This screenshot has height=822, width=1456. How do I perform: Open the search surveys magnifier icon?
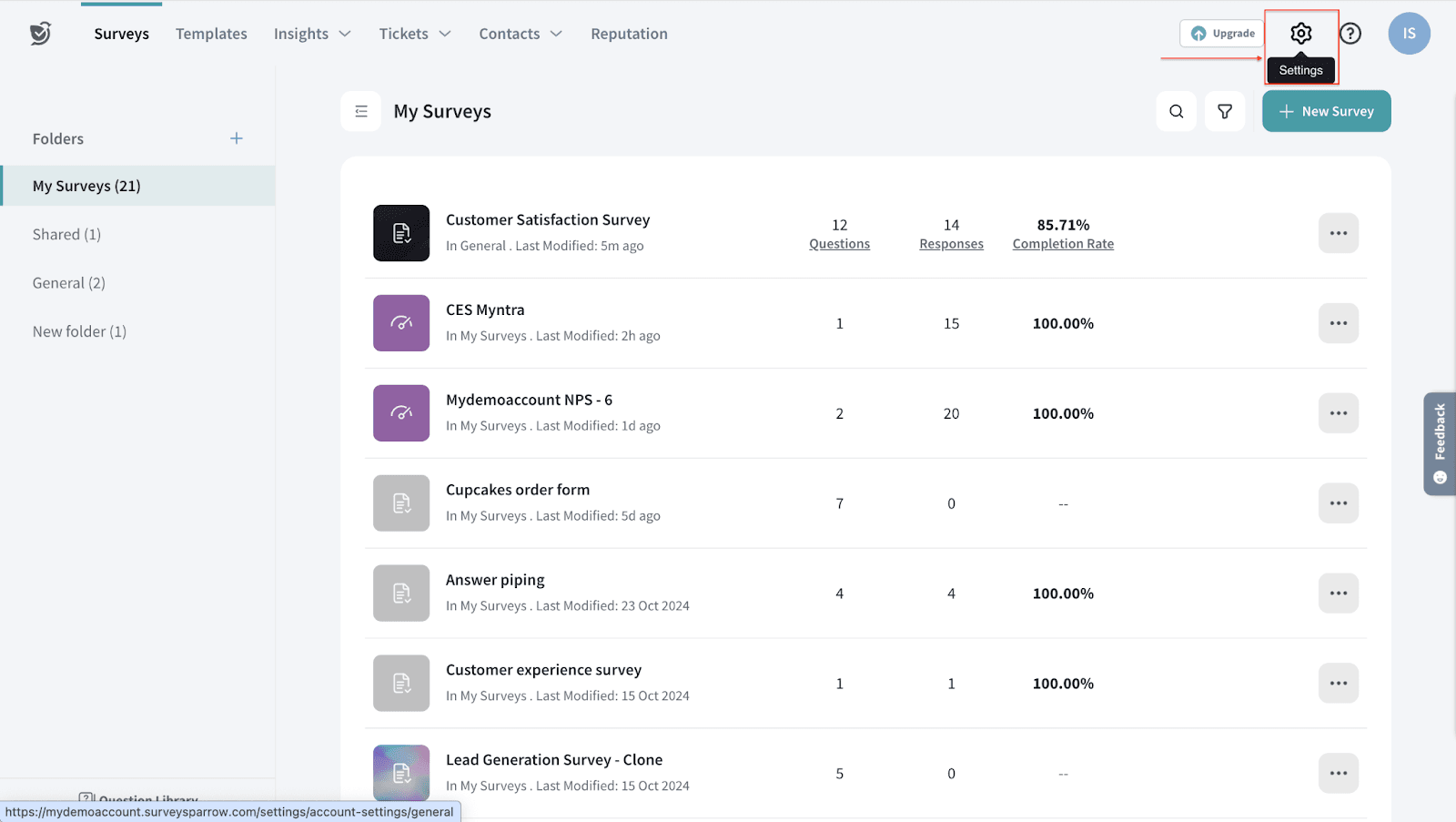click(1176, 111)
